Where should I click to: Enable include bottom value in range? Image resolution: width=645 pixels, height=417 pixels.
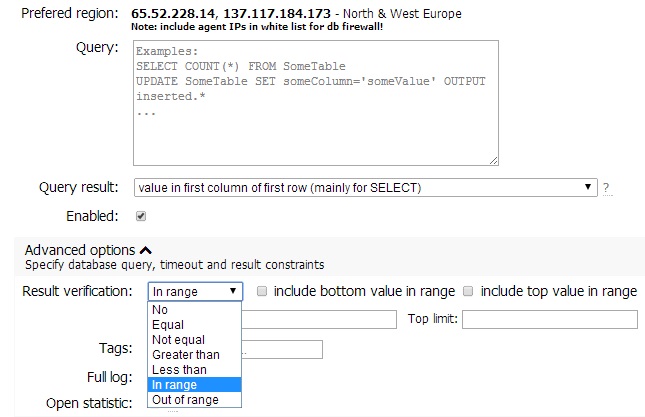click(x=261, y=292)
